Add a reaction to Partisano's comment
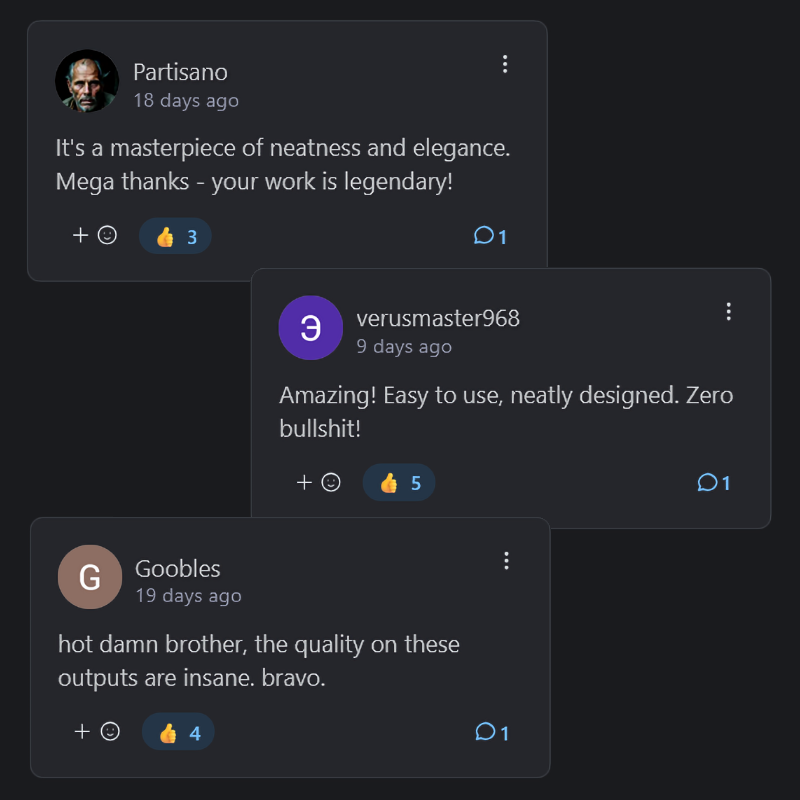The image size is (800, 800). [x=95, y=236]
